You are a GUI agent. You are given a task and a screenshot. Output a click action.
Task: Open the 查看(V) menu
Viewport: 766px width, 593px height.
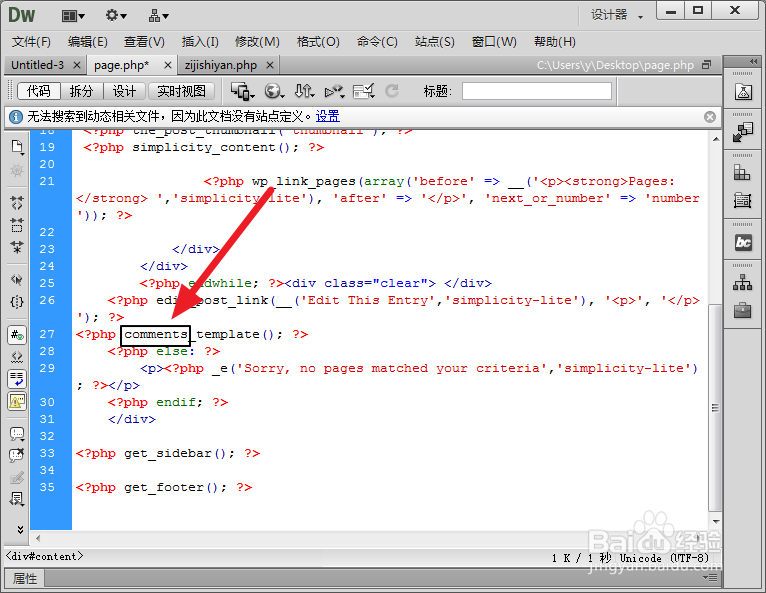point(144,42)
